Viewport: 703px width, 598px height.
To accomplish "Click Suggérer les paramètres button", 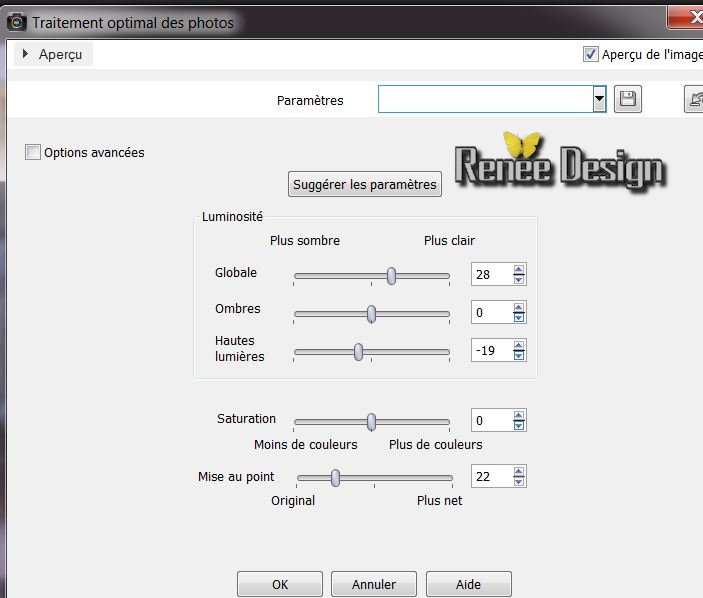I will [x=365, y=184].
